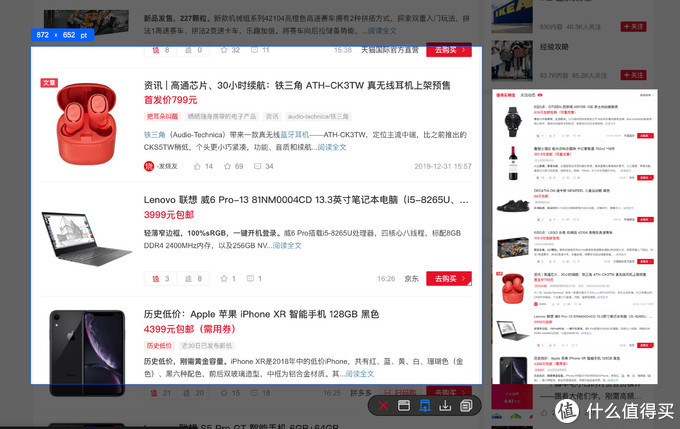Click the 872 x 652 pt size label
Viewport: 680px width, 429px height.
pyautogui.click(x=62, y=35)
